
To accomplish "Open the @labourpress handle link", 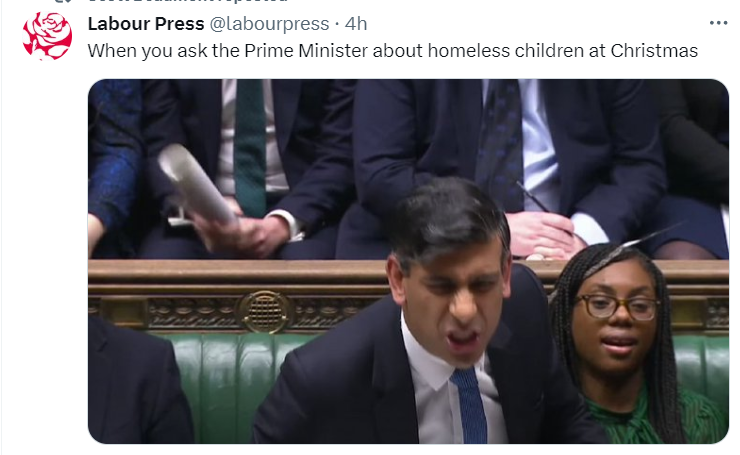I will 269,24.
